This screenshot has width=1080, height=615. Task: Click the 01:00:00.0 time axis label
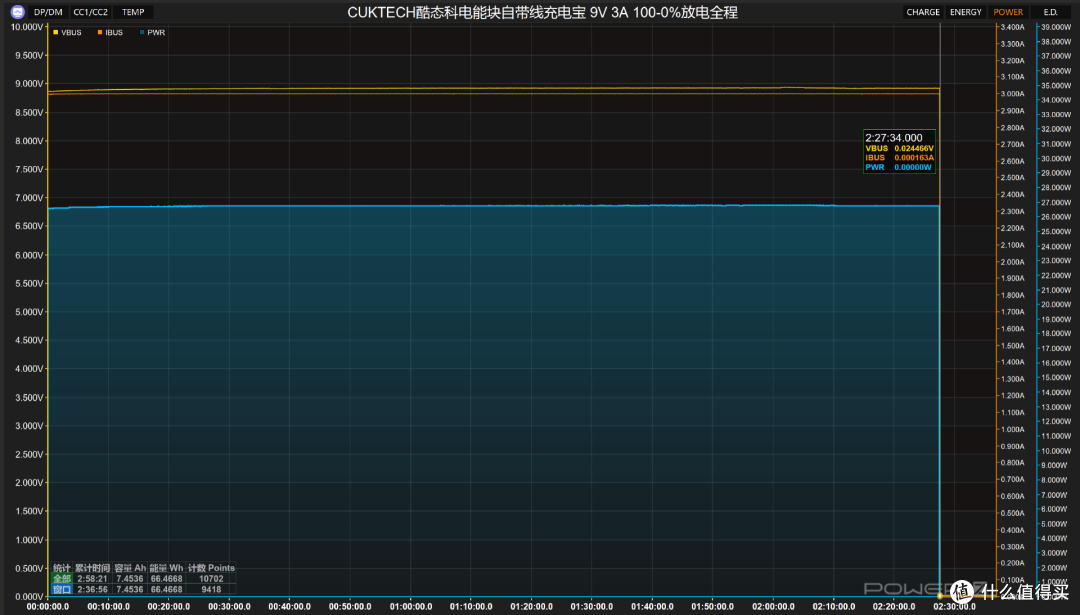pos(411,607)
